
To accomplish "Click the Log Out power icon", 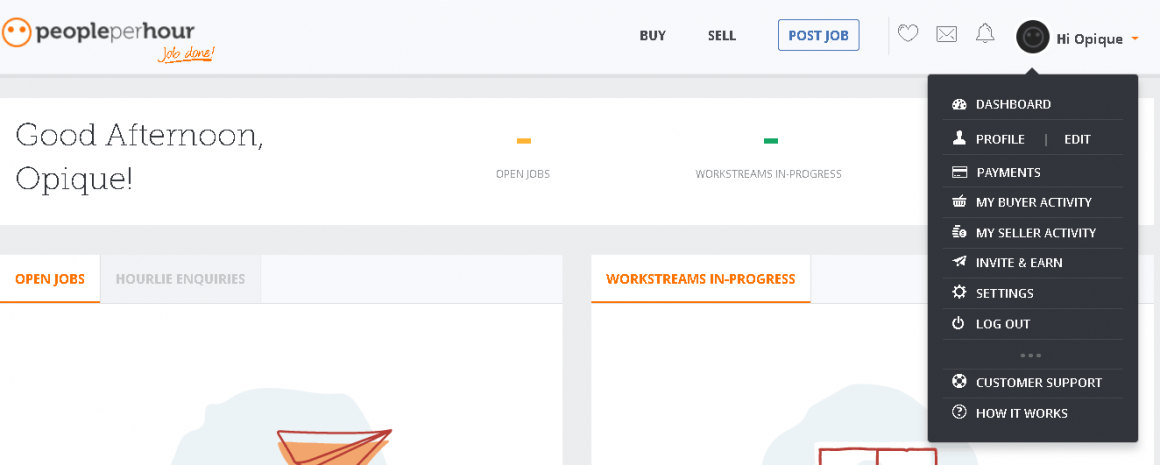I will pos(959,323).
